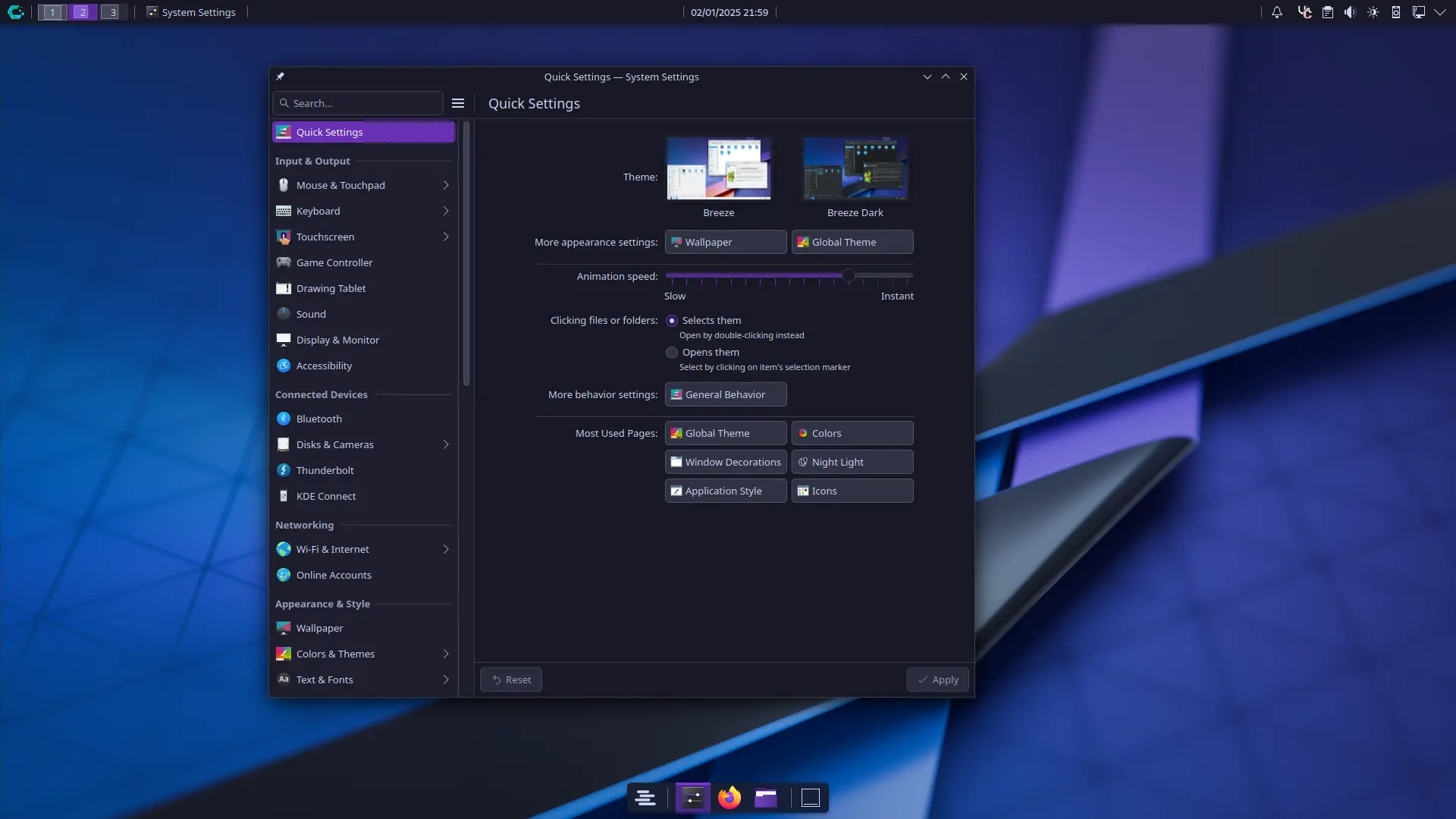The height and width of the screenshot is (819, 1456).
Task: Open the brightness icon in the system tray
Action: coord(1373,12)
